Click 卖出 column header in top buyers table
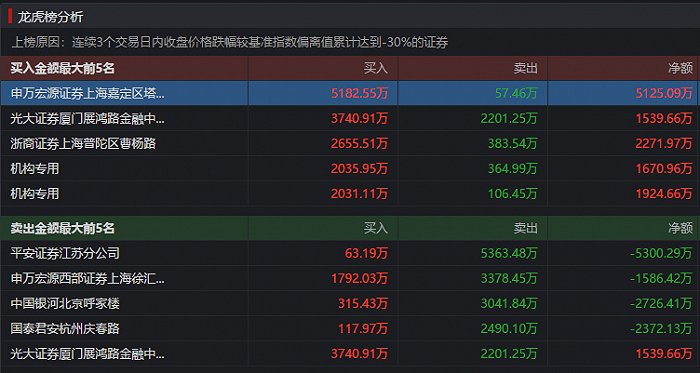Image resolution: width=700 pixels, height=373 pixels. click(x=525, y=68)
